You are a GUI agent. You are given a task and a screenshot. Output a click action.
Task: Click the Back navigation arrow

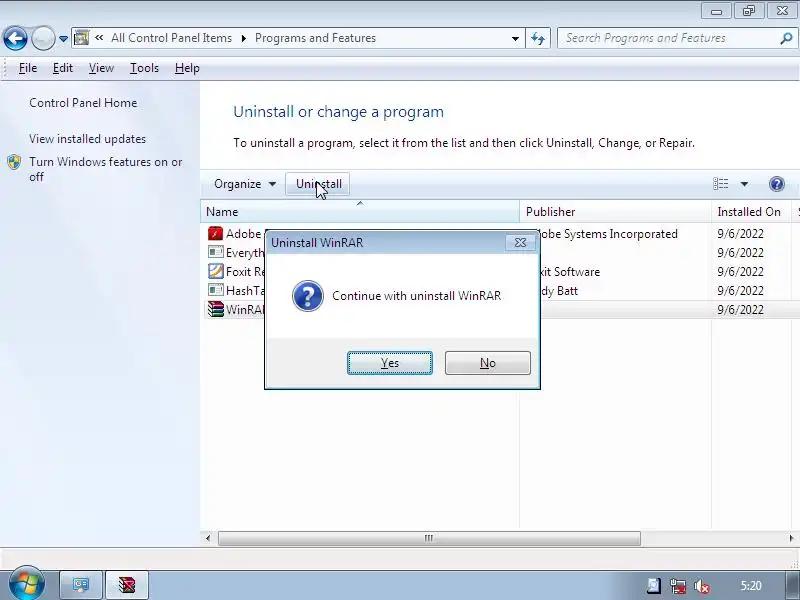(x=15, y=38)
